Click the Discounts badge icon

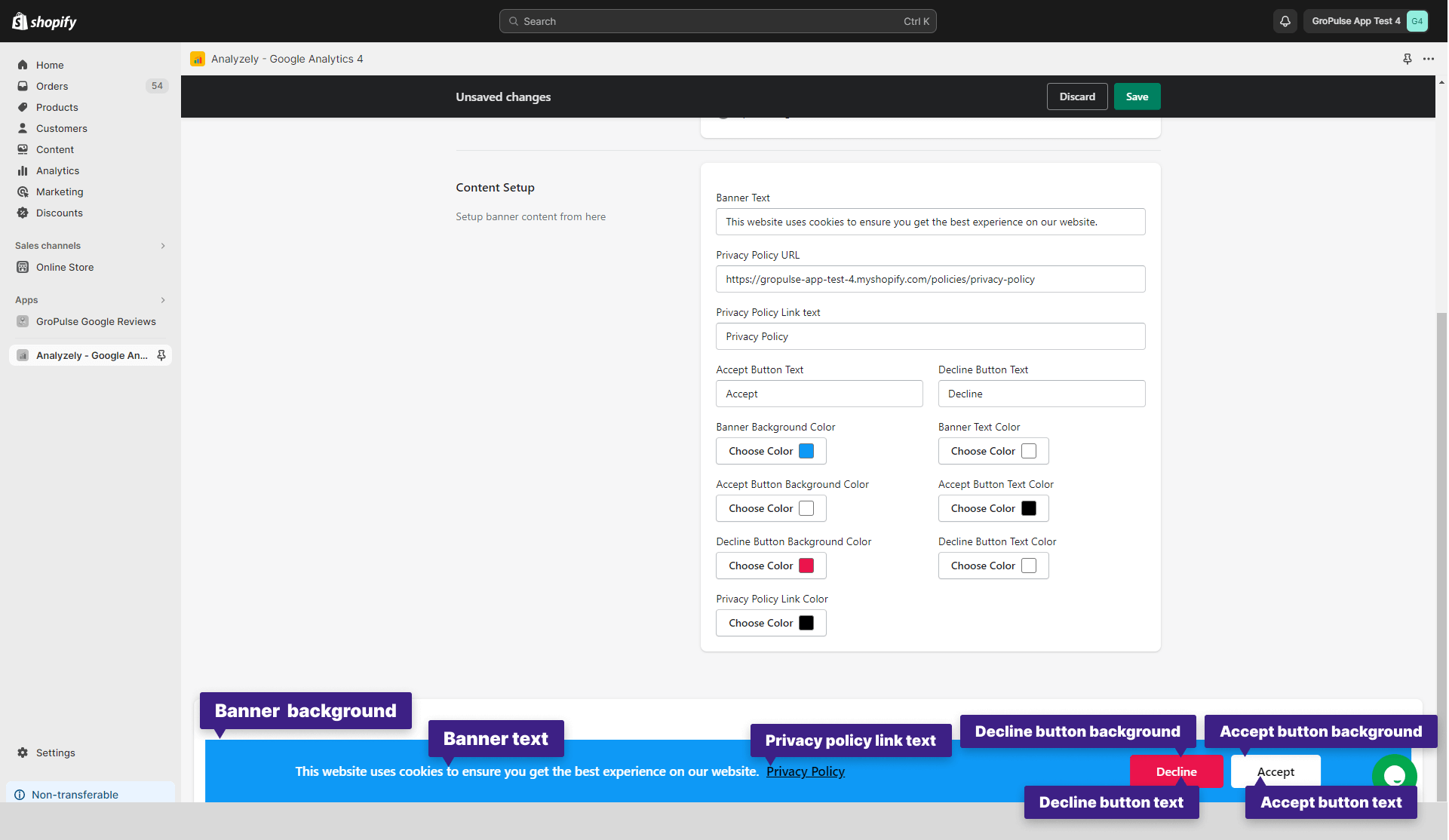click(x=23, y=213)
